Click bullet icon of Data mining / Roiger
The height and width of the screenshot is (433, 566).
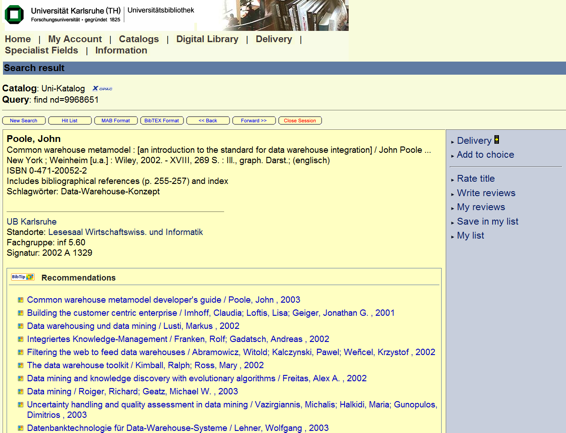coord(21,392)
